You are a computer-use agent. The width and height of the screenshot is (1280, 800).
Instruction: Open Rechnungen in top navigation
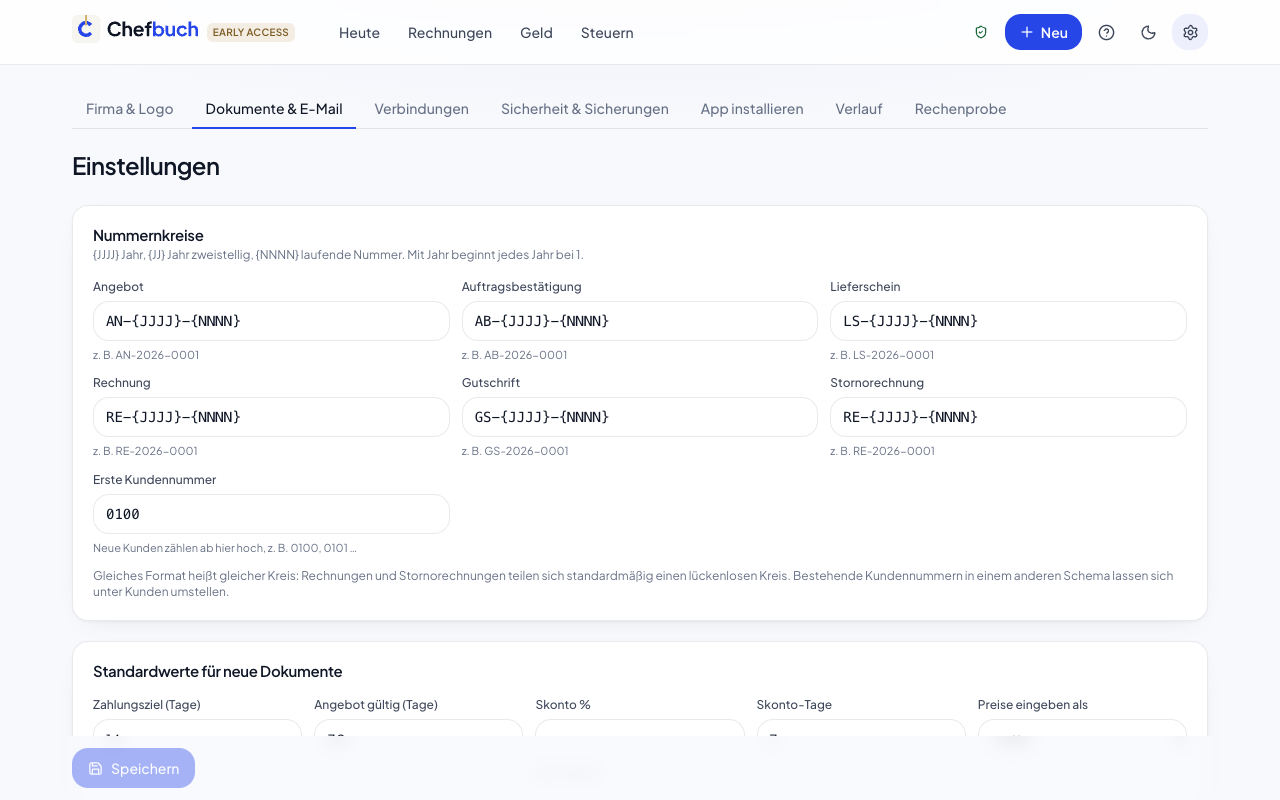pyautogui.click(x=450, y=32)
